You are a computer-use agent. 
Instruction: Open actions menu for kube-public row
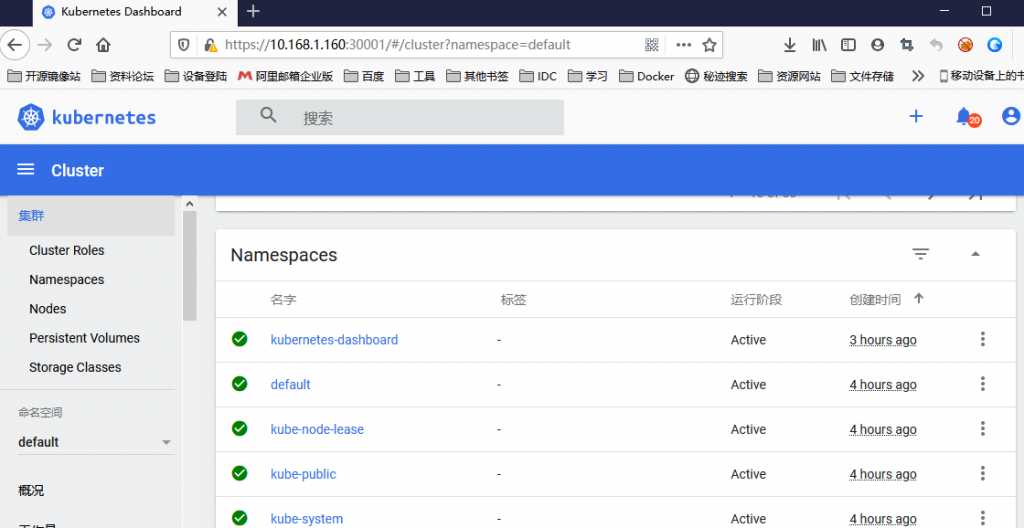click(982, 474)
